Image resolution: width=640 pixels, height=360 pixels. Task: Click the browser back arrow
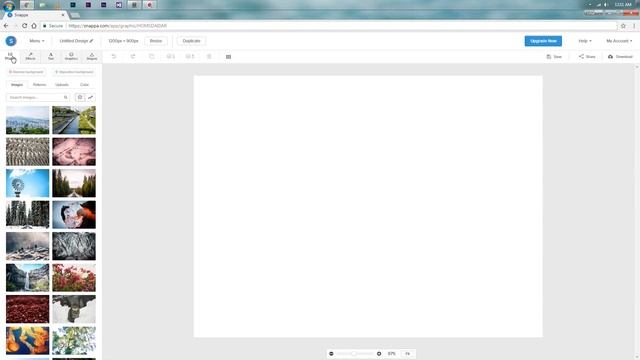pos(6,26)
